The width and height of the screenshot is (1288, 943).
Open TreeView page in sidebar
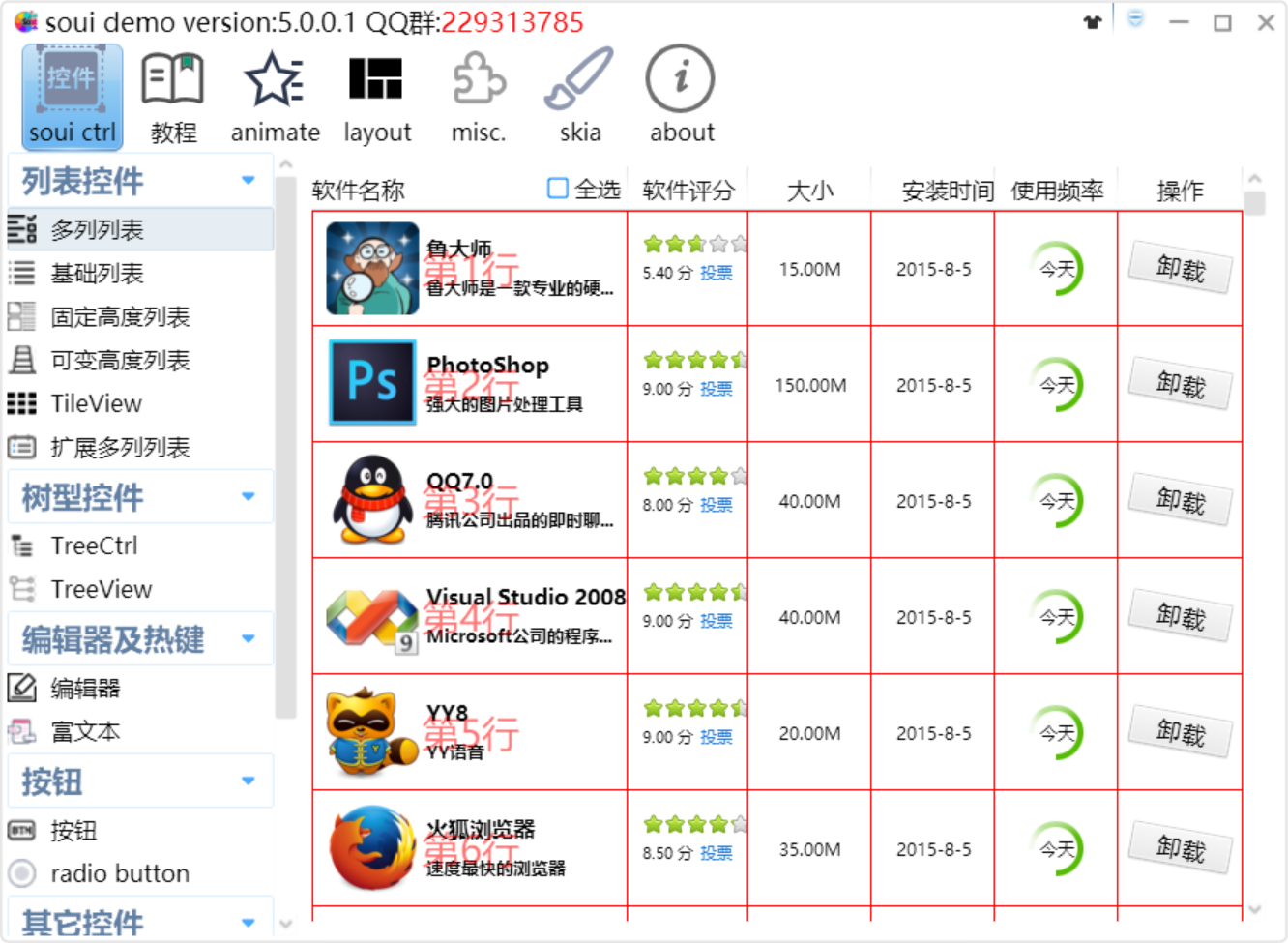[140, 589]
